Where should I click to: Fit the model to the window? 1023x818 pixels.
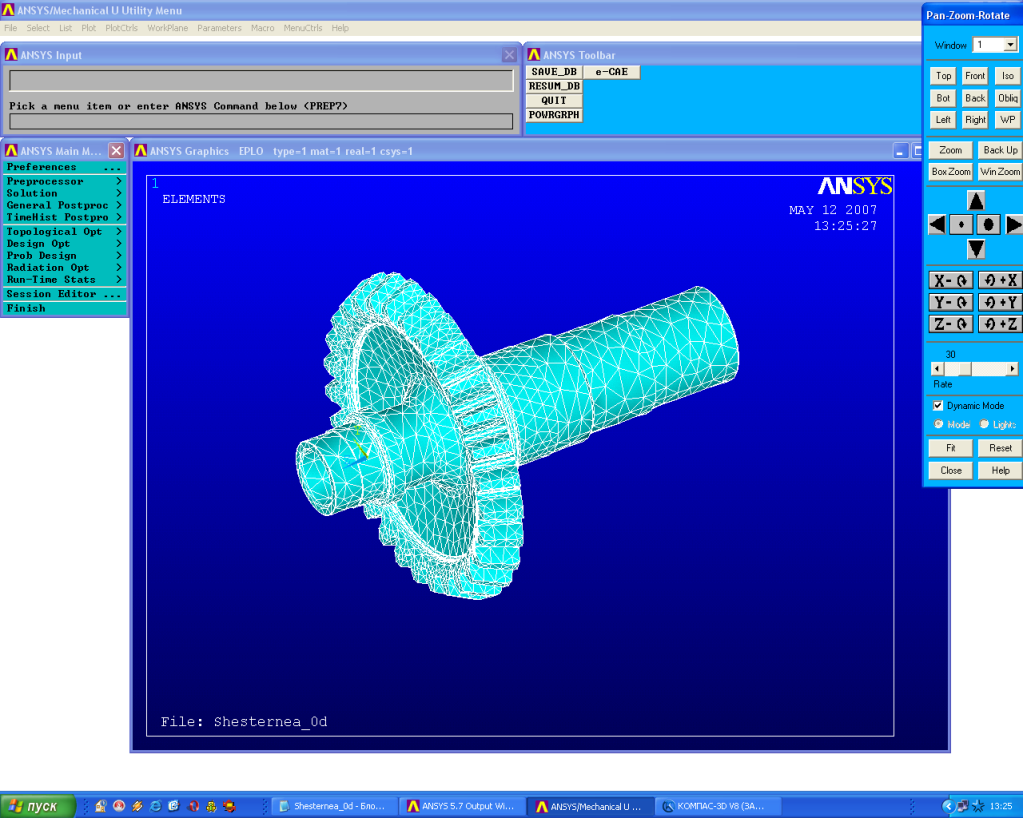tap(951, 448)
